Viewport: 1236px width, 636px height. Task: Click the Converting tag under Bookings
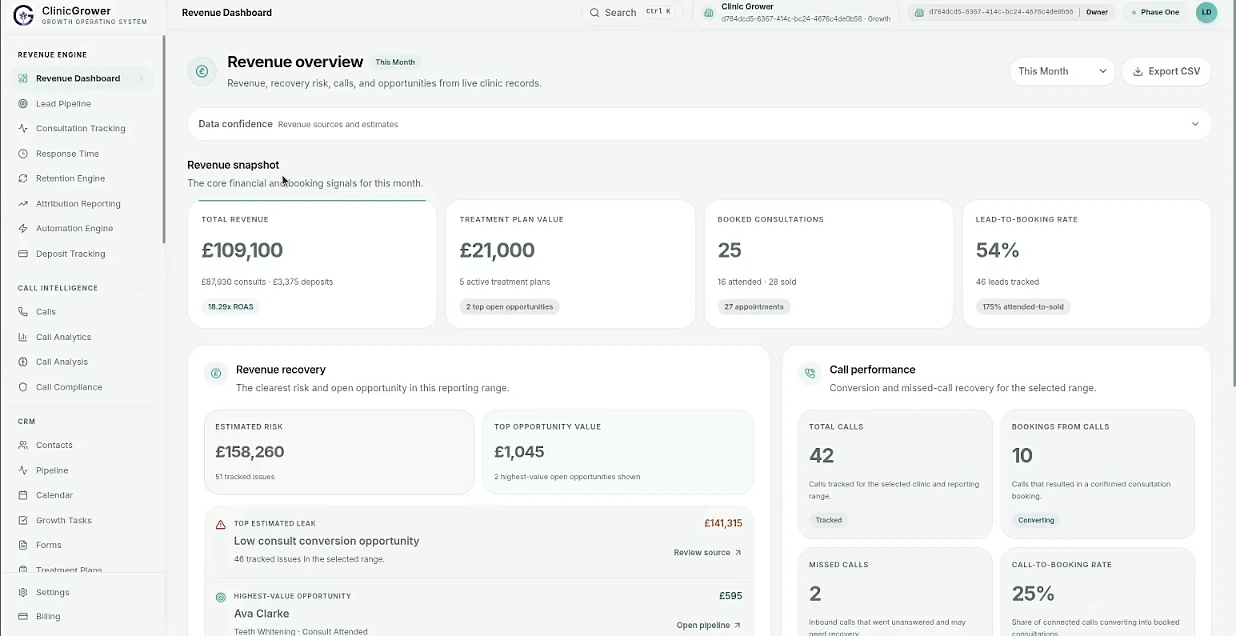(1036, 520)
